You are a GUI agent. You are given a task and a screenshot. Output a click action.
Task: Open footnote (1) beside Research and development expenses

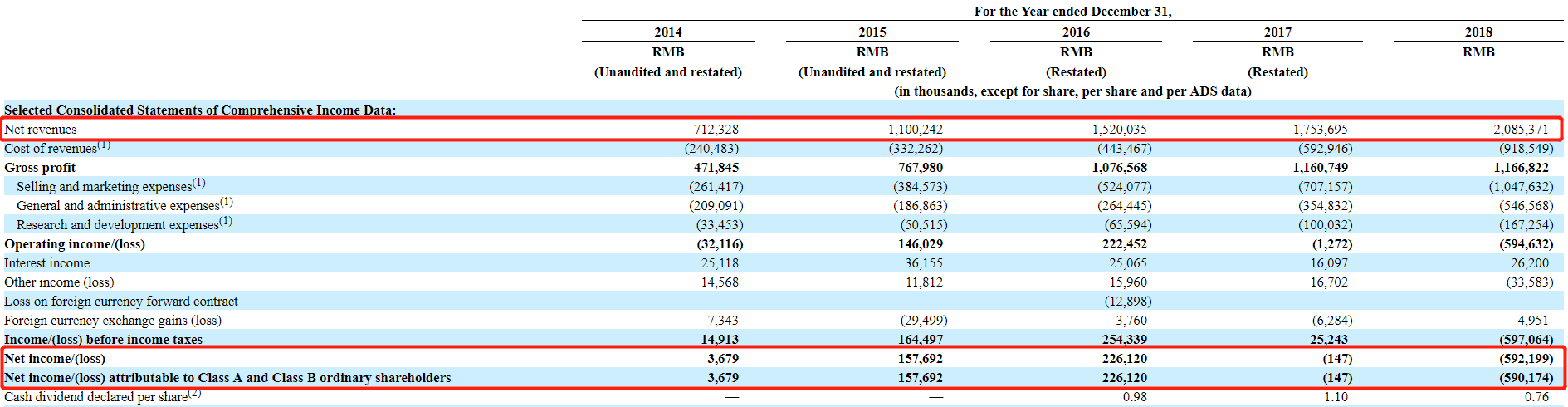(x=226, y=222)
